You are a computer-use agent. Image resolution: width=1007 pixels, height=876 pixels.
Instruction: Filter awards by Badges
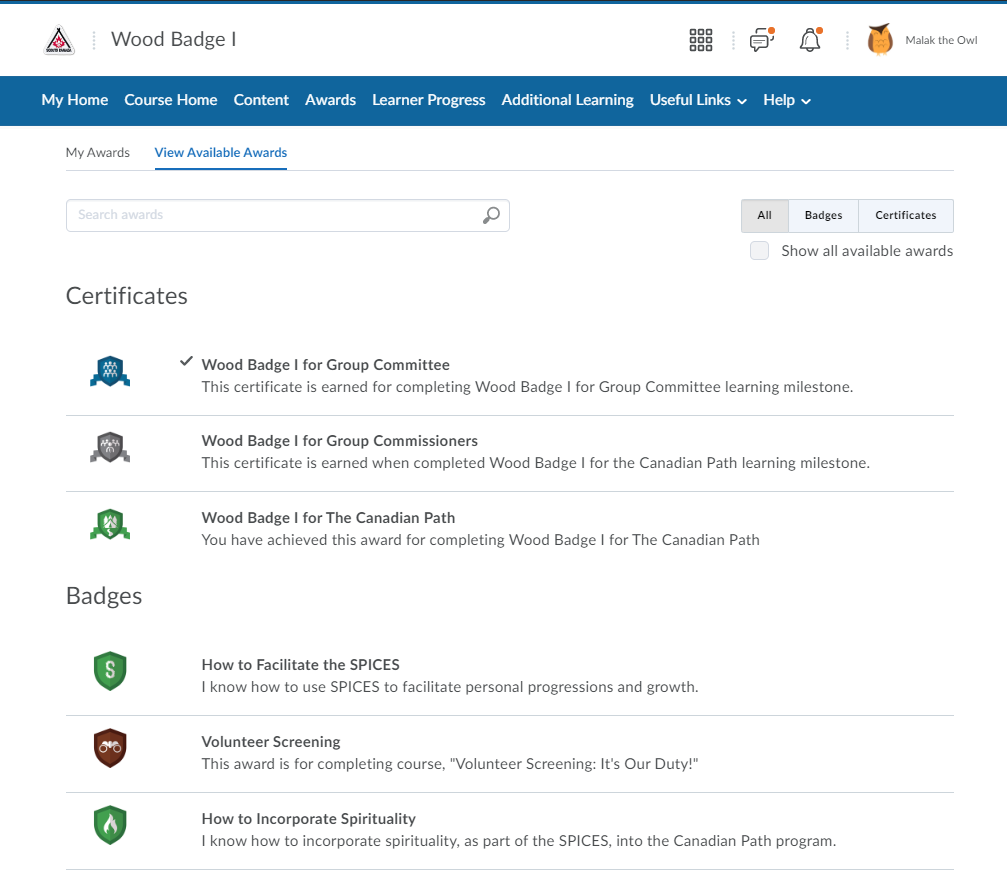point(823,216)
